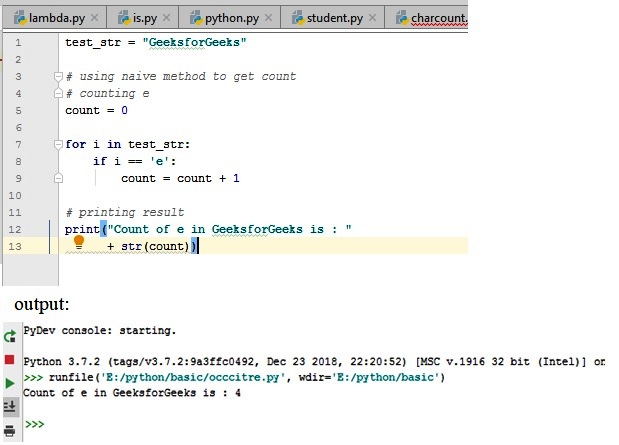The height and width of the screenshot is (445, 619).
Task: Open the student.py editor tab
Action: (x=334, y=18)
